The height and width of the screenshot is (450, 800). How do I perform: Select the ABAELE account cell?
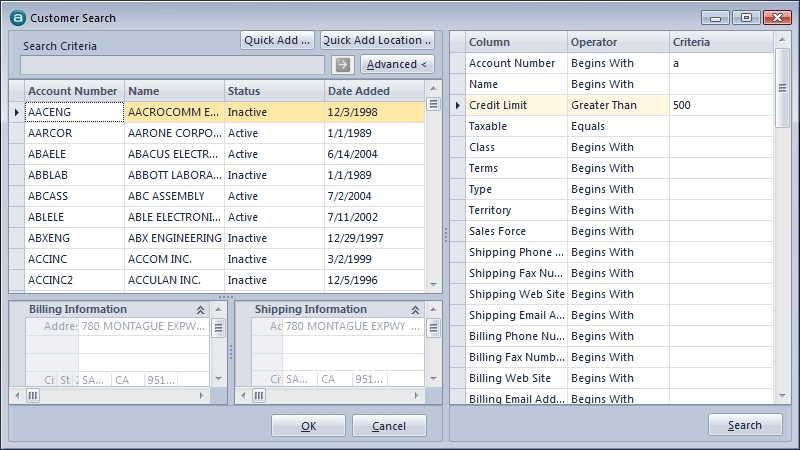point(74,154)
